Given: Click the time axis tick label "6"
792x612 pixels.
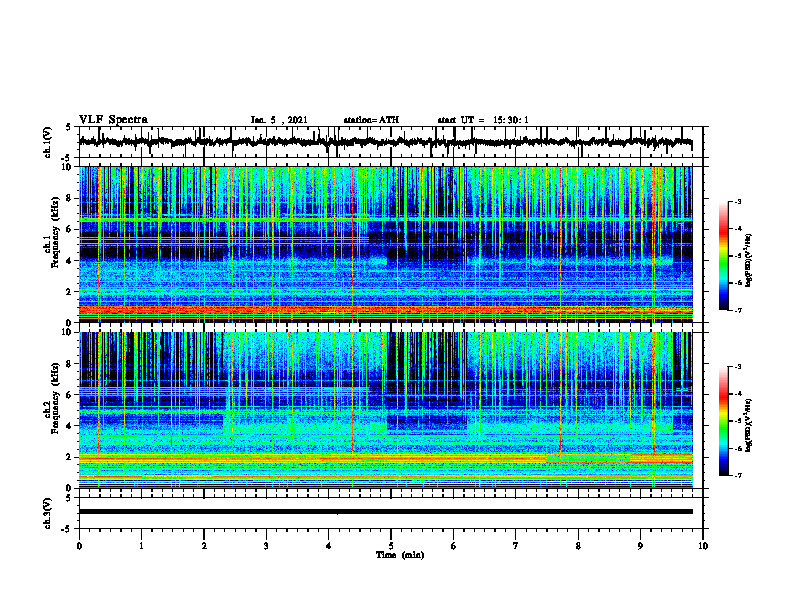Looking at the screenshot, I should click(453, 546).
